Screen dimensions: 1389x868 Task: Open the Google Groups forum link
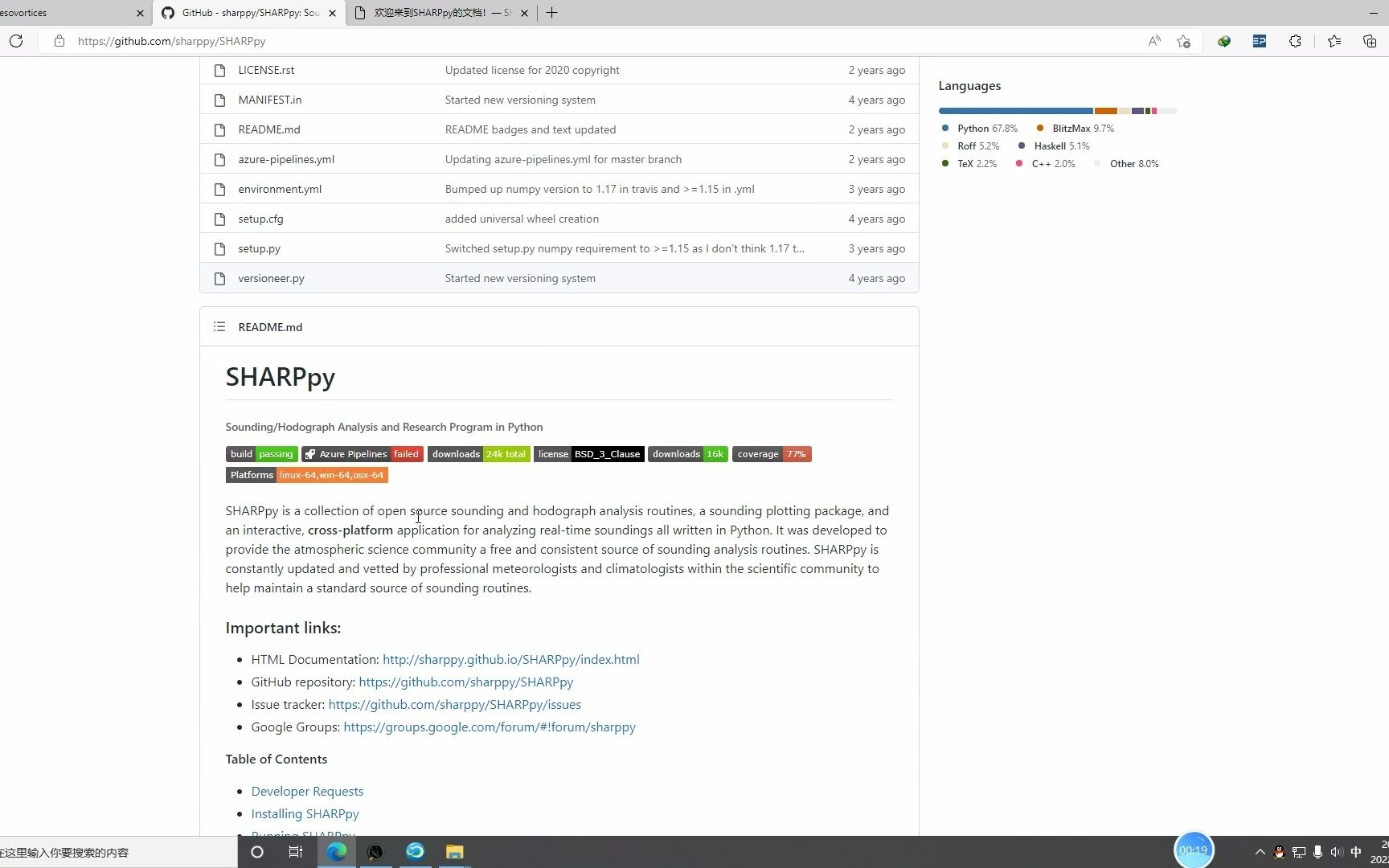(x=490, y=727)
